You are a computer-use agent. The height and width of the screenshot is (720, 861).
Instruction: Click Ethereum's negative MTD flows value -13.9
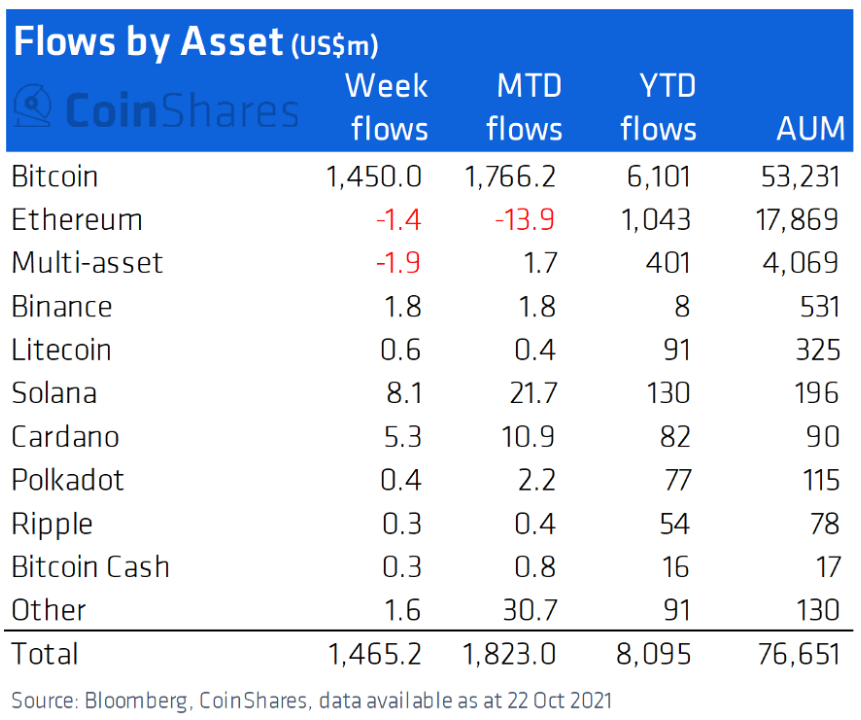pyautogui.click(x=526, y=220)
